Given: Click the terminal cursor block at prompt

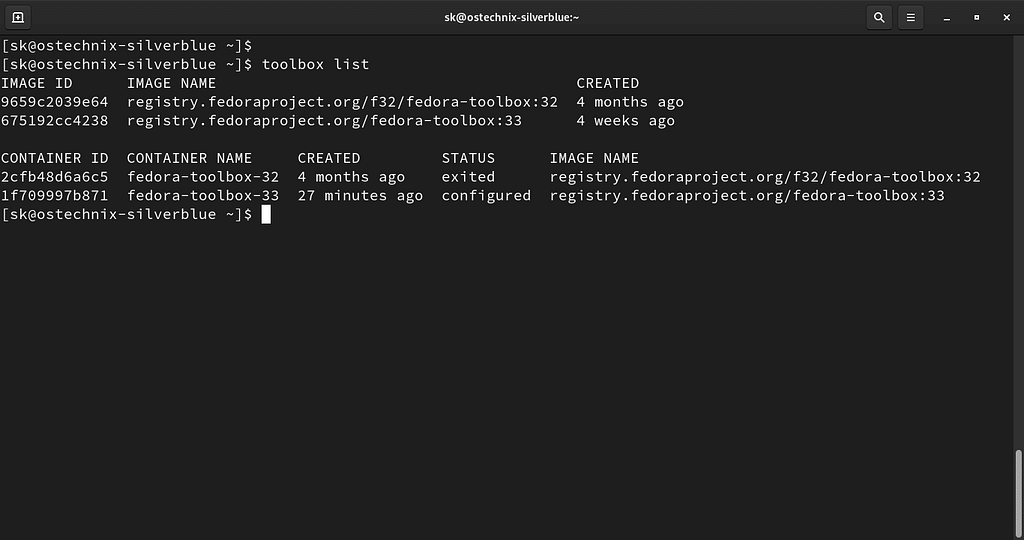Looking at the screenshot, I should tap(266, 215).
